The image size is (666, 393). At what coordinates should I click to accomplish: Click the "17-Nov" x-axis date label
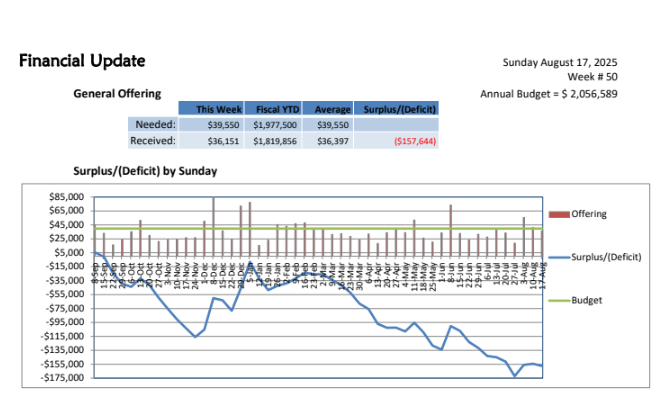186,276
